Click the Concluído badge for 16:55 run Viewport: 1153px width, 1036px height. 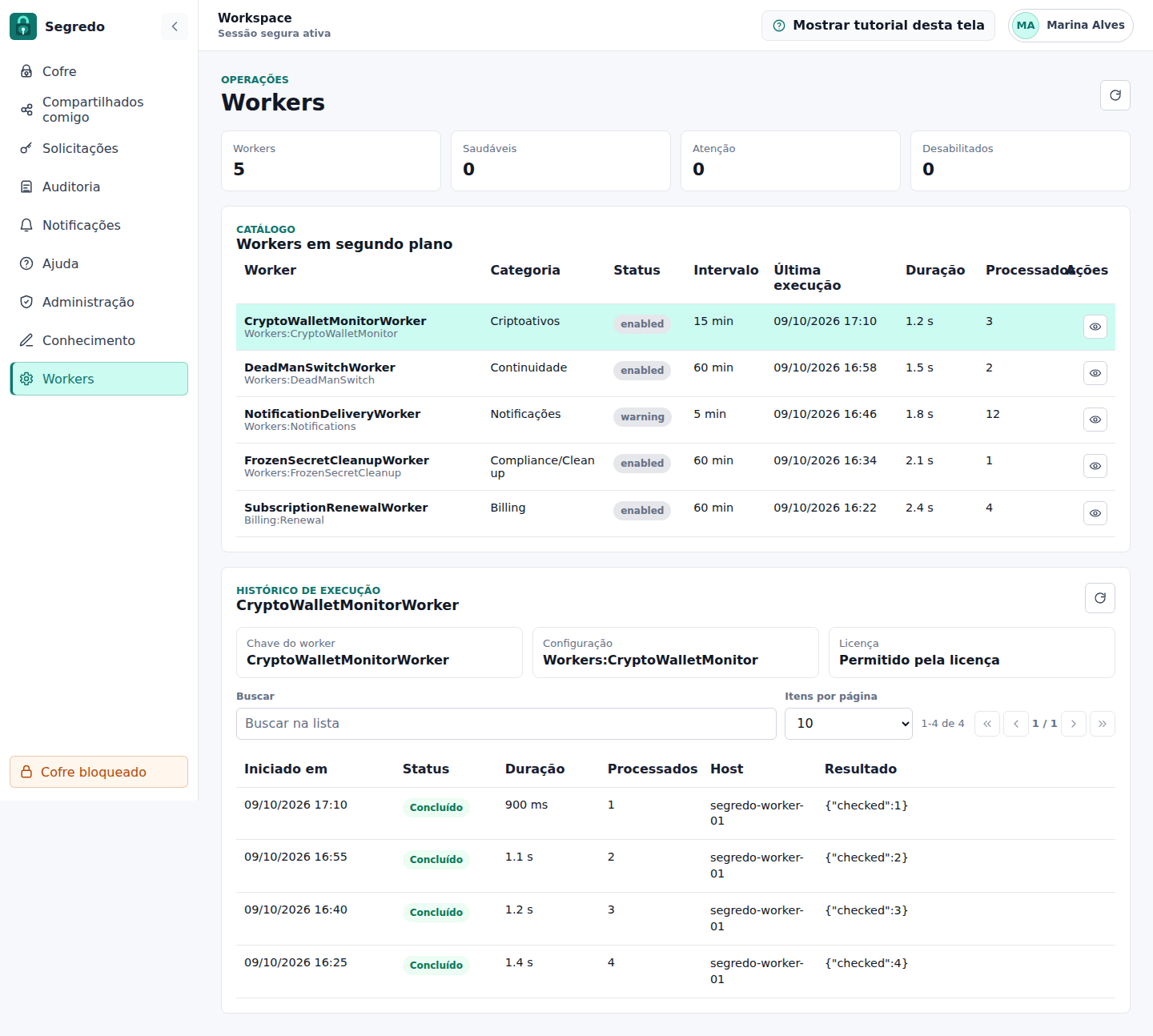click(x=436, y=860)
